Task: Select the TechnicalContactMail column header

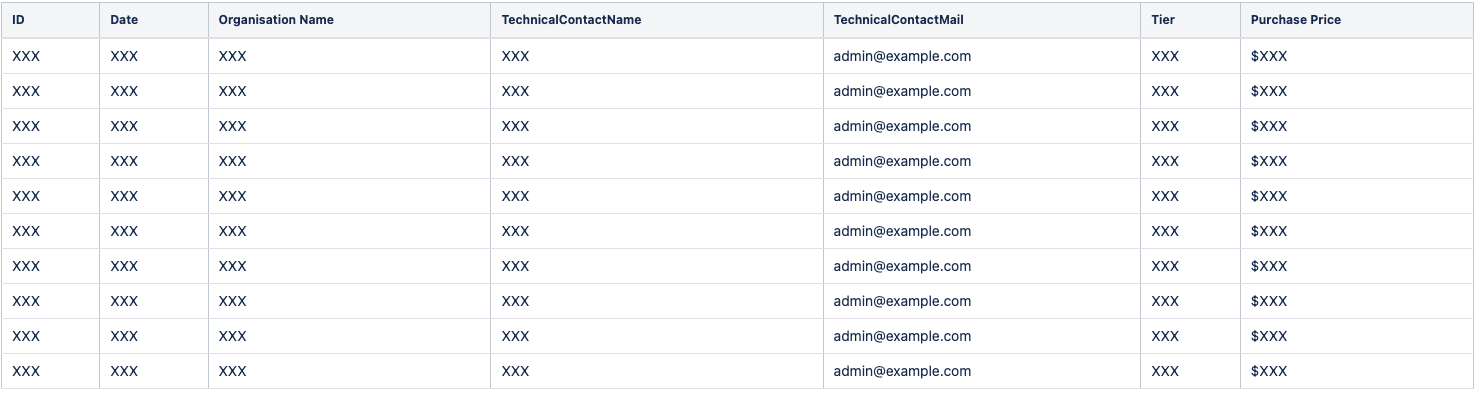Action: 982,20
